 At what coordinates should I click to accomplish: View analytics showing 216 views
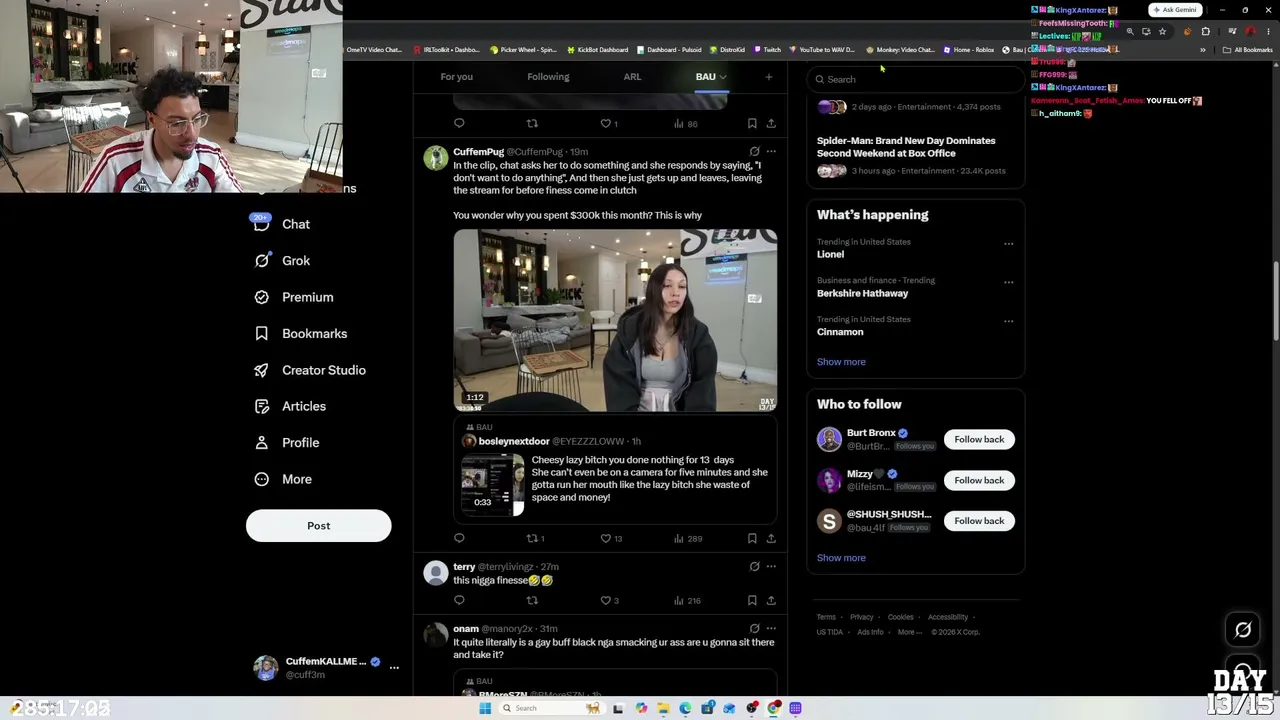(x=687, y=600)
